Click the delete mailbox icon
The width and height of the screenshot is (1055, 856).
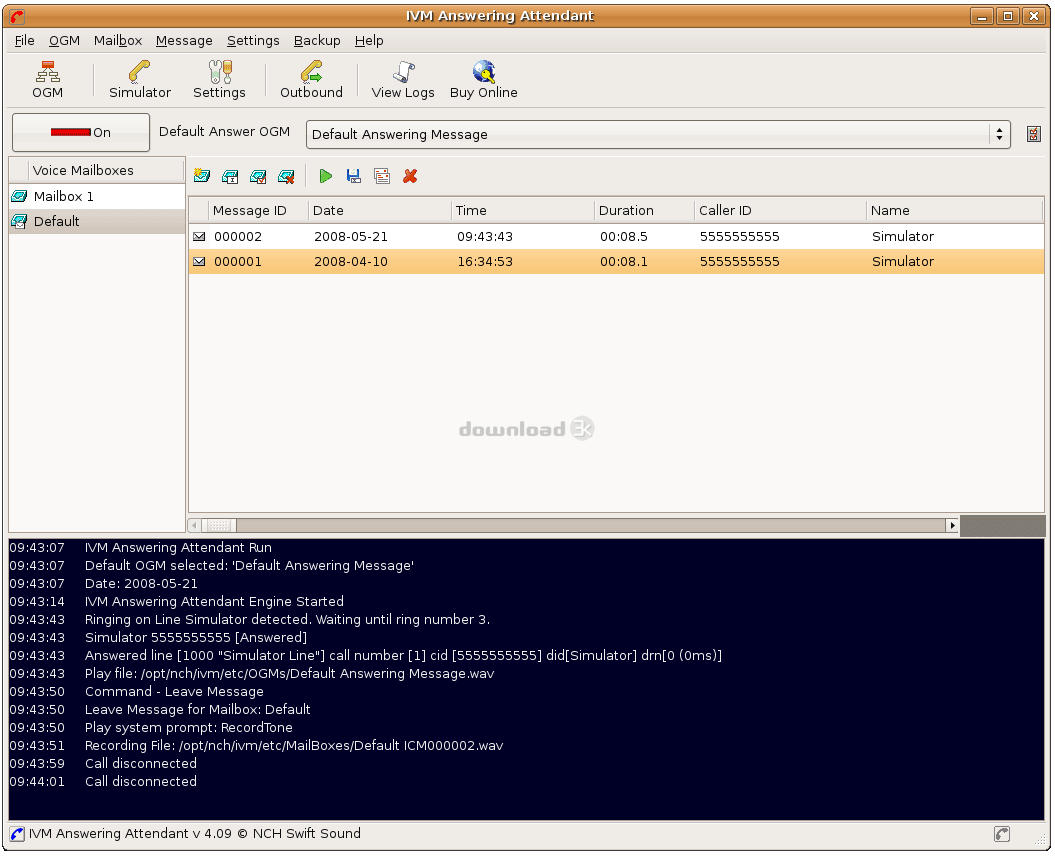click(x=287, y=176)
